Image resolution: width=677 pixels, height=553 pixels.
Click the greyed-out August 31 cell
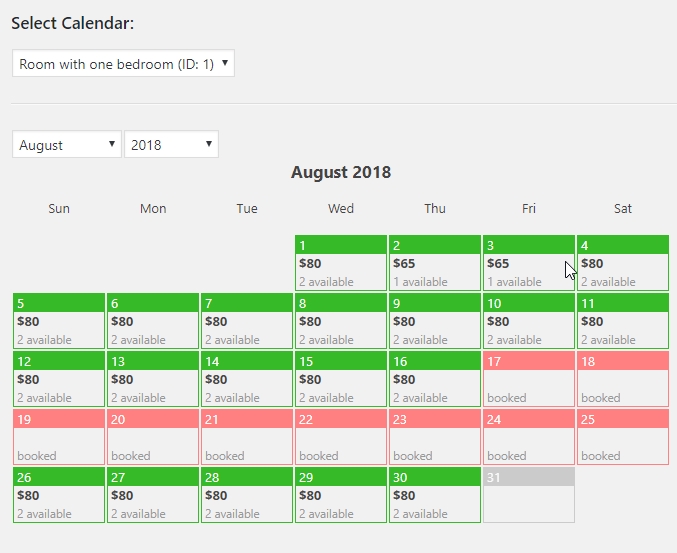[x=529, y=495]
